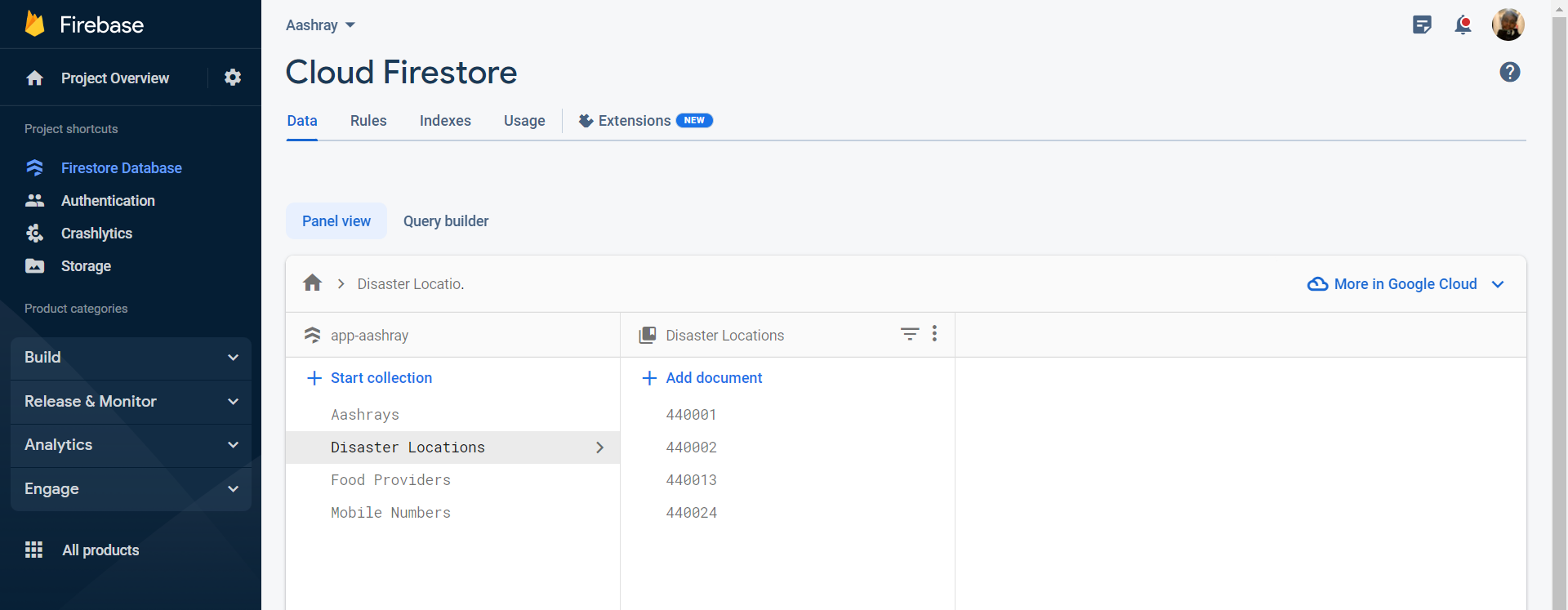The width and height of the screenshot is (1568, 610).
Task: Click the Add document link
Action: click(x=714, y=378)
